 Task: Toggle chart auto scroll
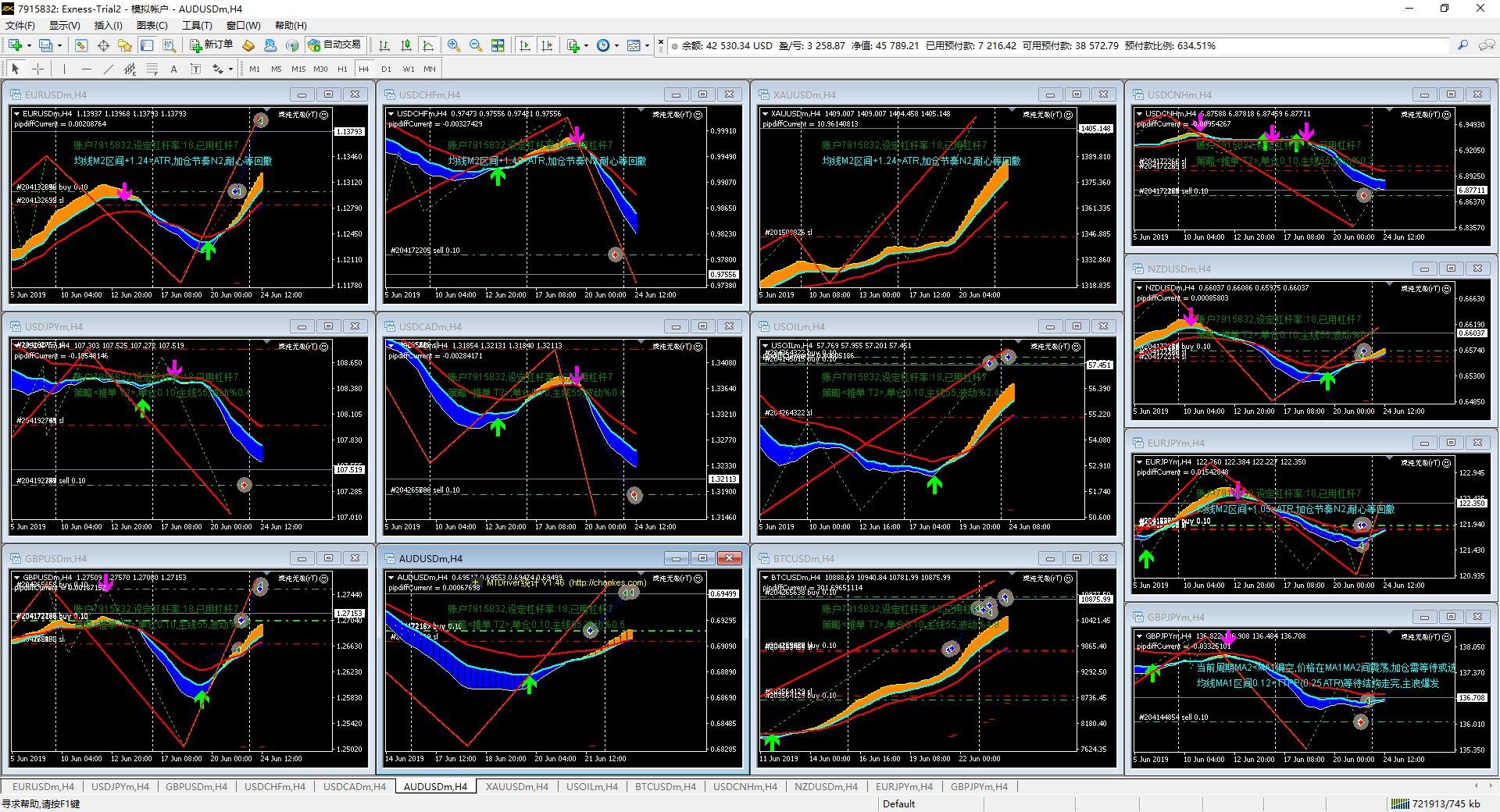pos(525,45)
